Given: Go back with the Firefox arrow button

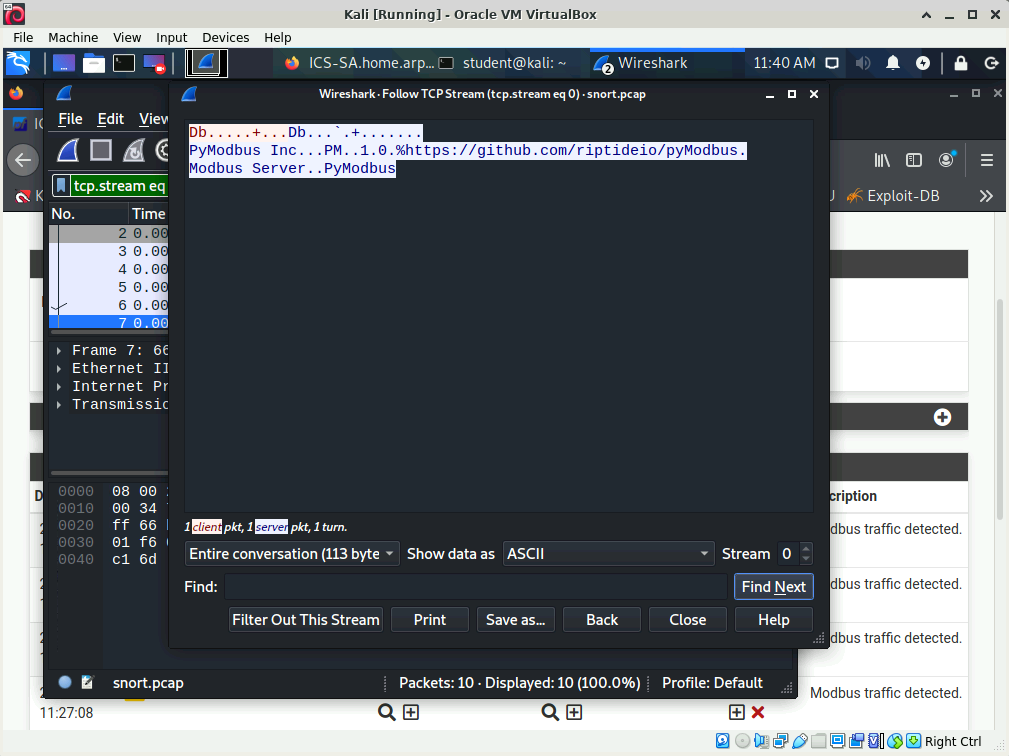Looking at the screenshot, I should 23,160.
